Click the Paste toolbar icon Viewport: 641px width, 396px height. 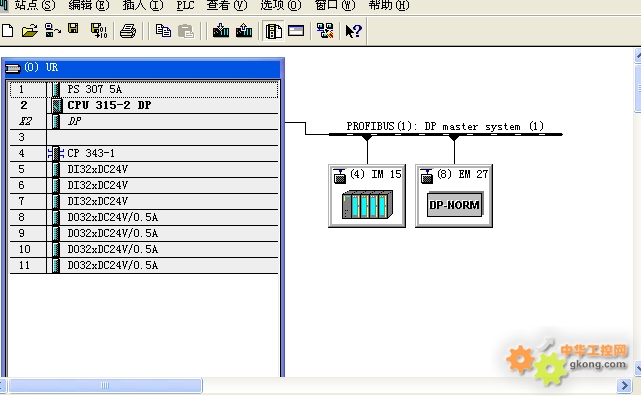tap(186, 31)
